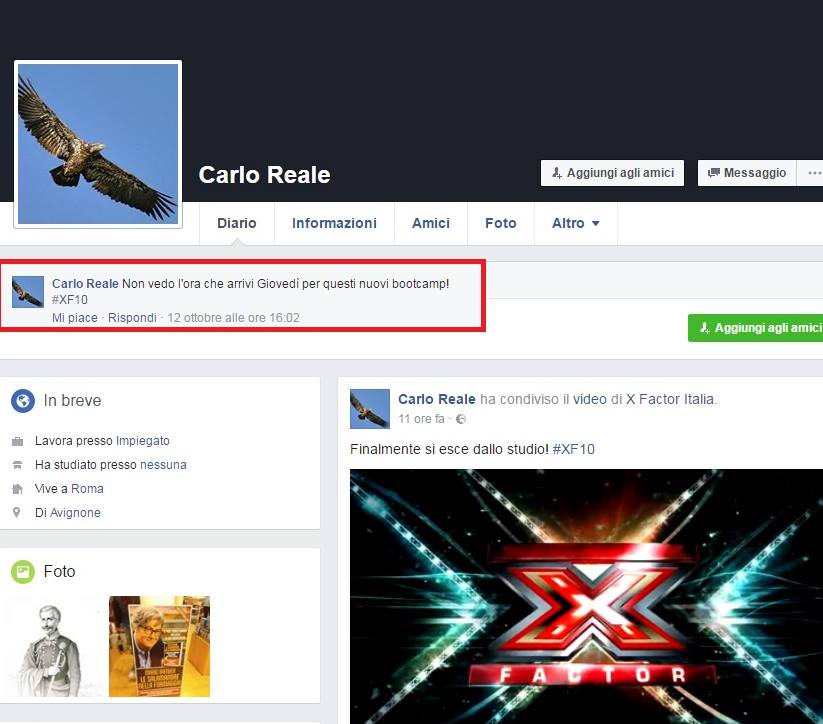
Task: Click the #XF10 hashtag in the post
Action: click(x=573, y=449)
